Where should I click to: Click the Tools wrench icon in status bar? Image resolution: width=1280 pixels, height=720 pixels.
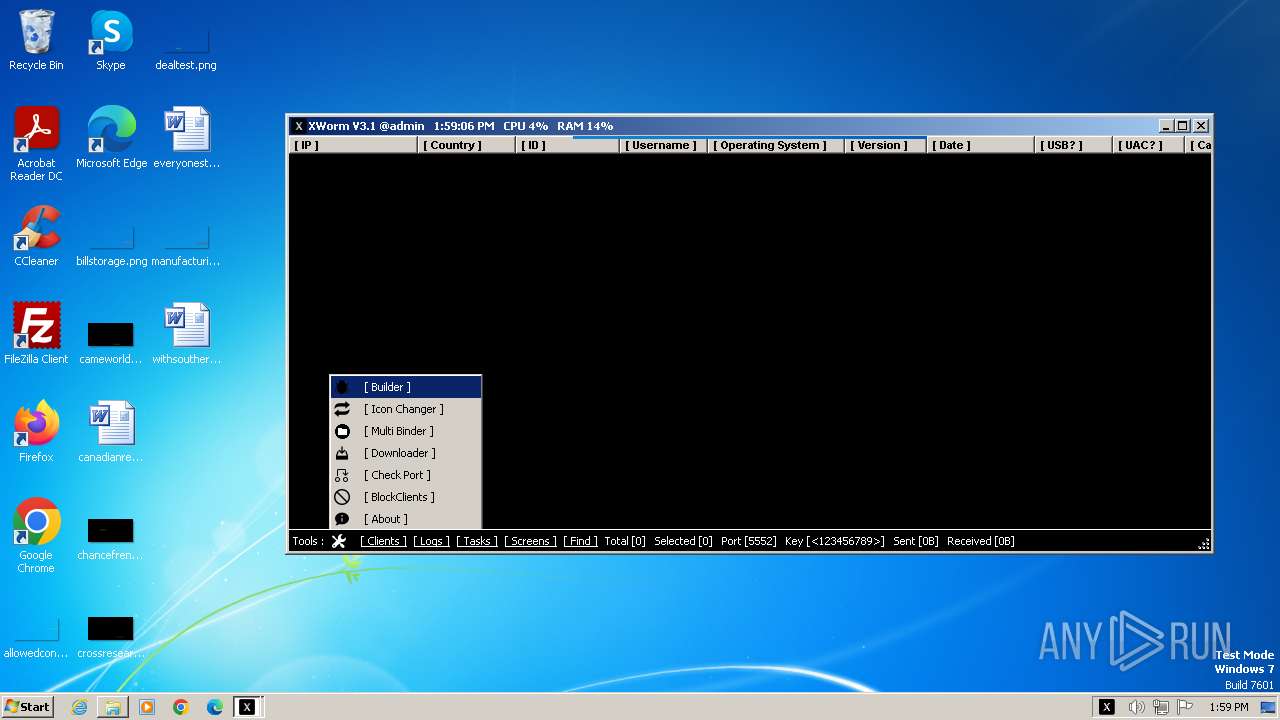[x=339, y=541]
